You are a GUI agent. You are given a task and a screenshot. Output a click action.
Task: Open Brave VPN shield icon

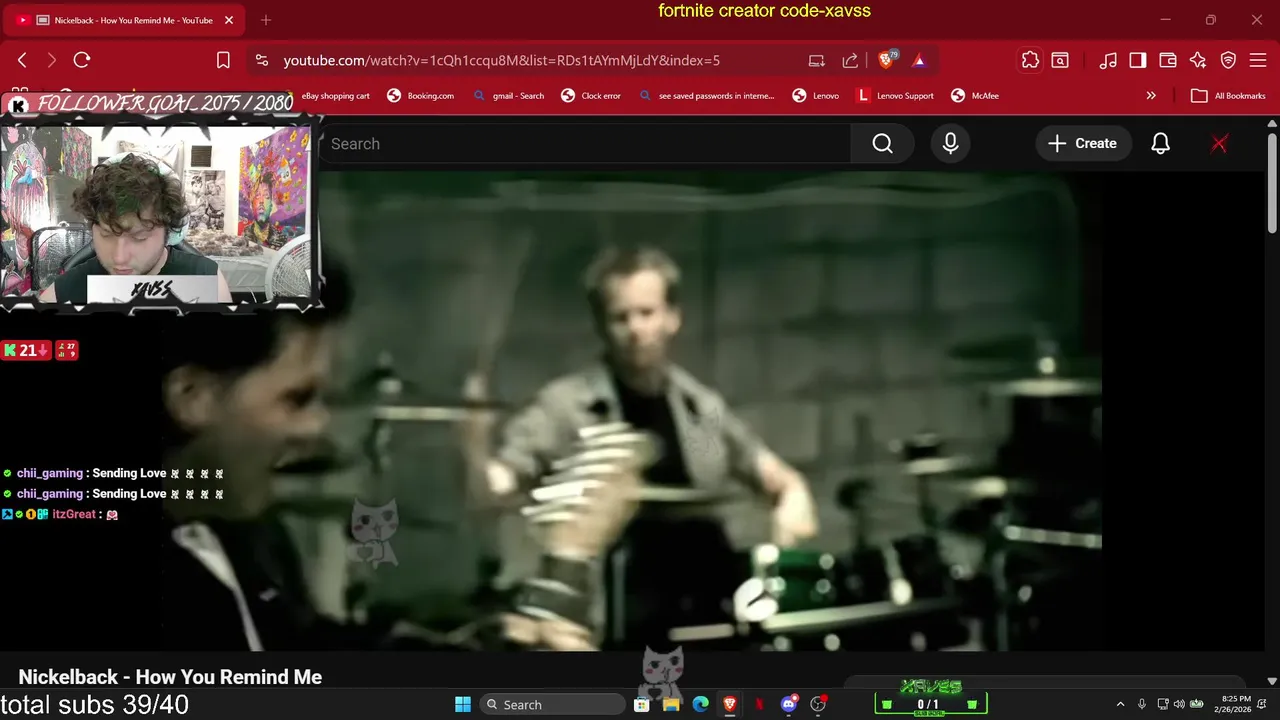coord(1228,60)
